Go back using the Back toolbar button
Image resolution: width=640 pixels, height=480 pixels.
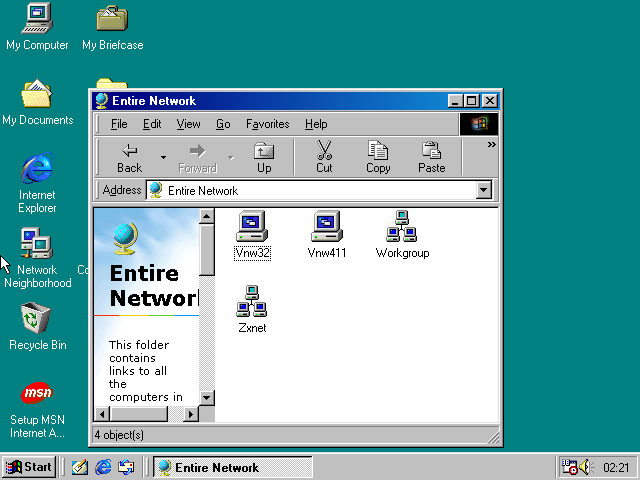click(129, 158)
